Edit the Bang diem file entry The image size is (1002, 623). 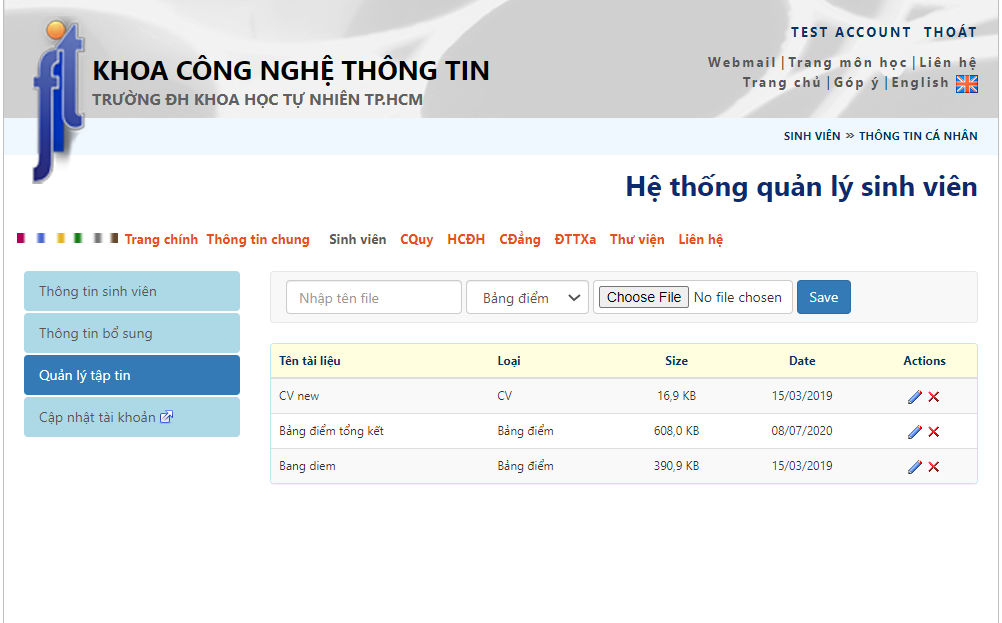point(914,467)
